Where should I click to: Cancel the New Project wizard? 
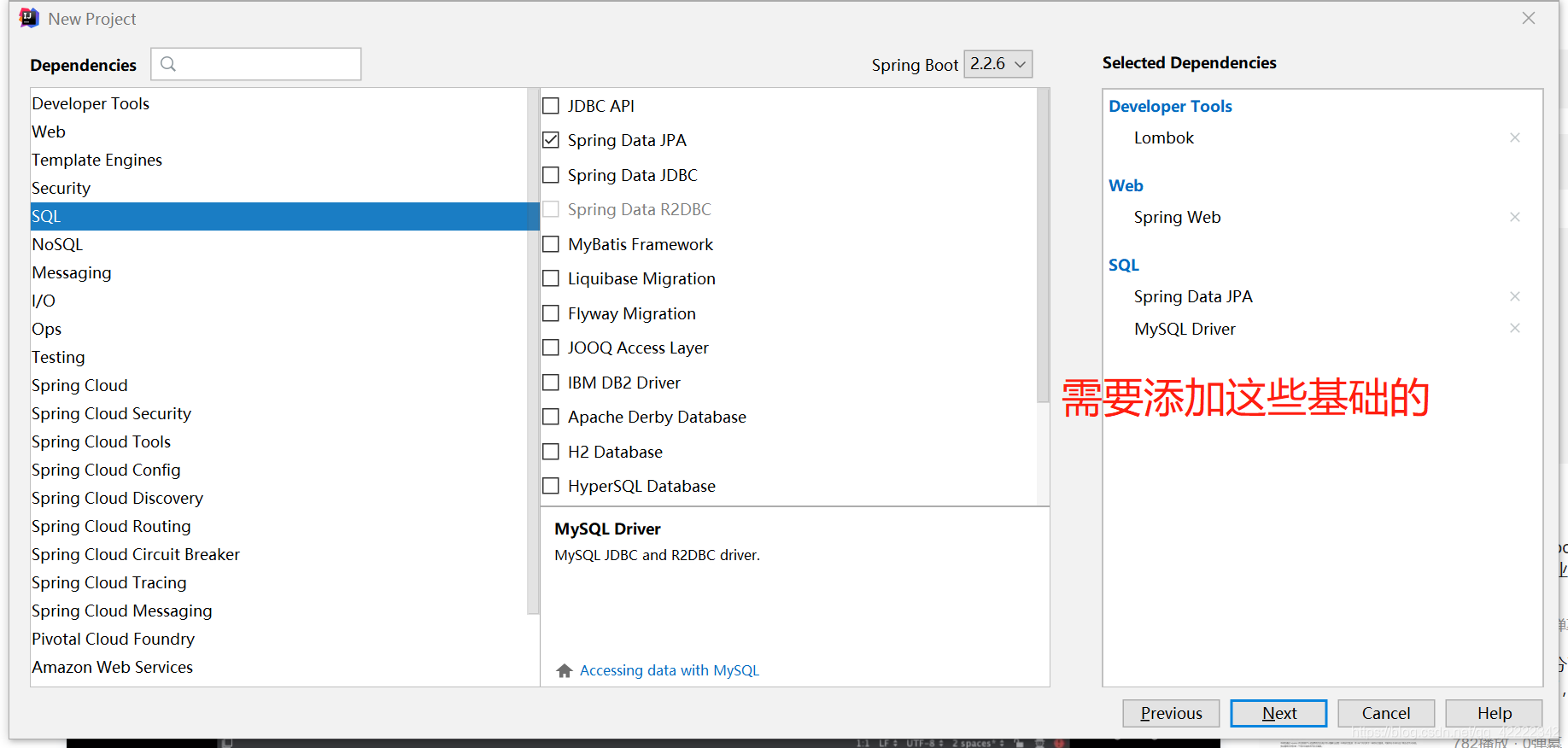1386,713
